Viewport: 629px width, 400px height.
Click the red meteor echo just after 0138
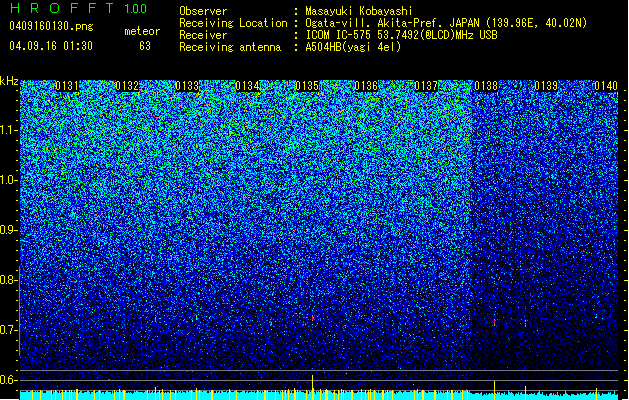point(494,322)
